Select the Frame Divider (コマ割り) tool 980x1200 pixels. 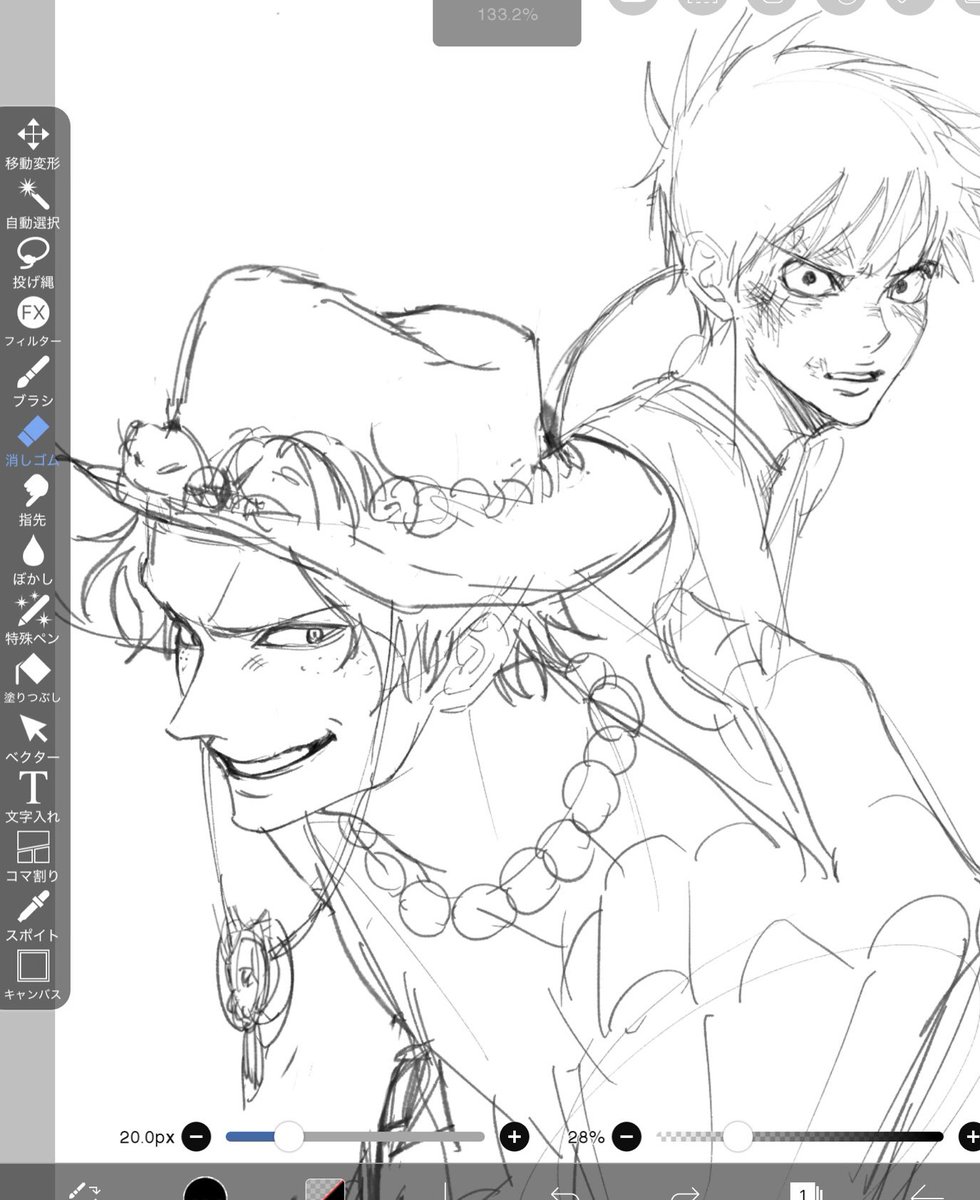33,858
